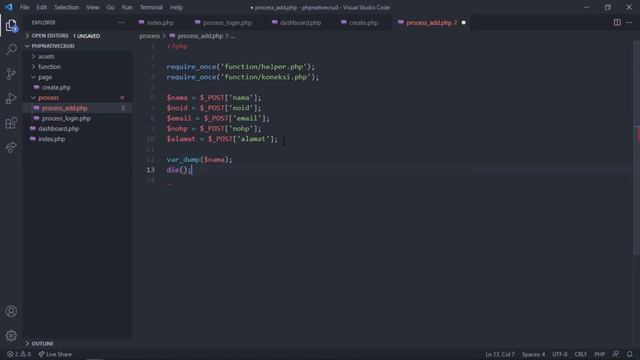Screen dimensions: 640x360
Task: Open the Help menu
Action: click(176, 7)
